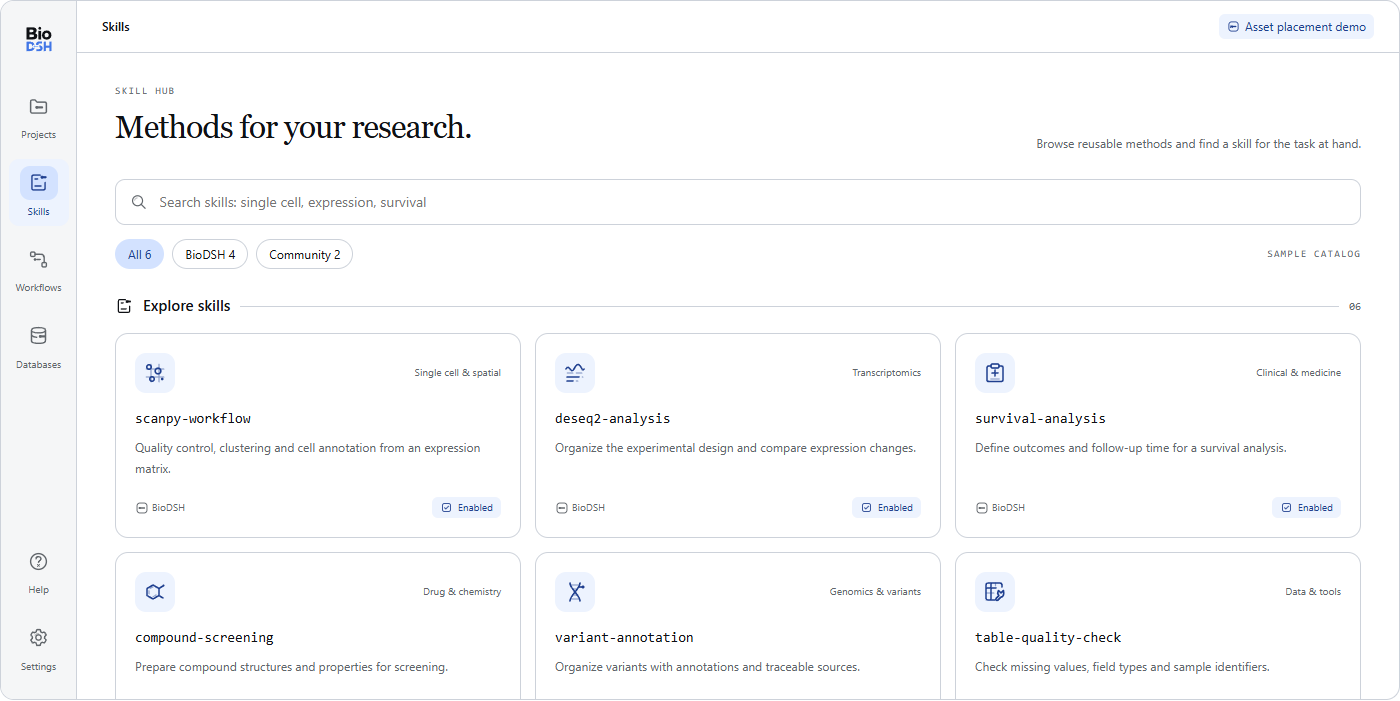1400x701 pixels.
Task: Click the 'Skills' page title in header
Action: pos(116,27)
